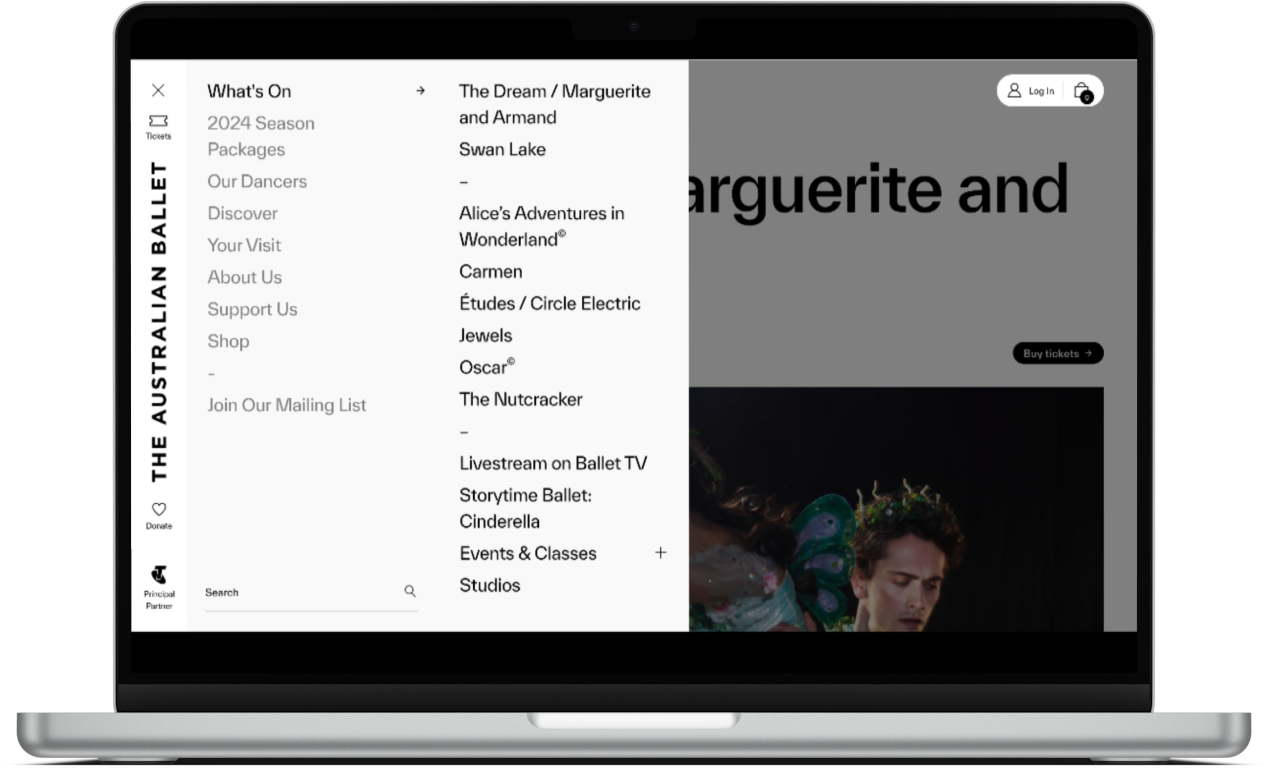Select What's On menu item
The width and height of the screenshot is (1268, 768).
pos(249,91)
